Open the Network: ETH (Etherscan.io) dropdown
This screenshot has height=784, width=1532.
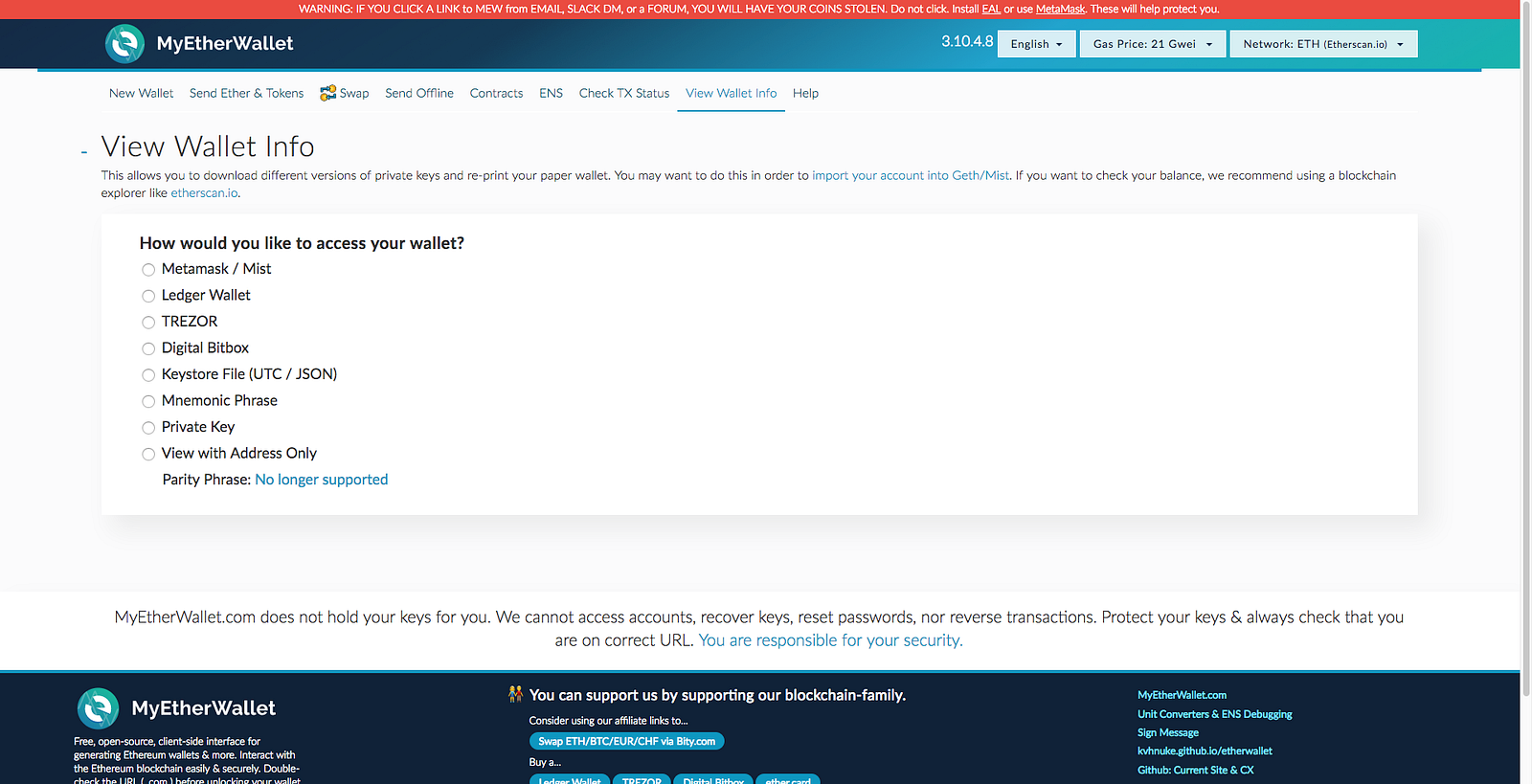tap(1323, 44)
